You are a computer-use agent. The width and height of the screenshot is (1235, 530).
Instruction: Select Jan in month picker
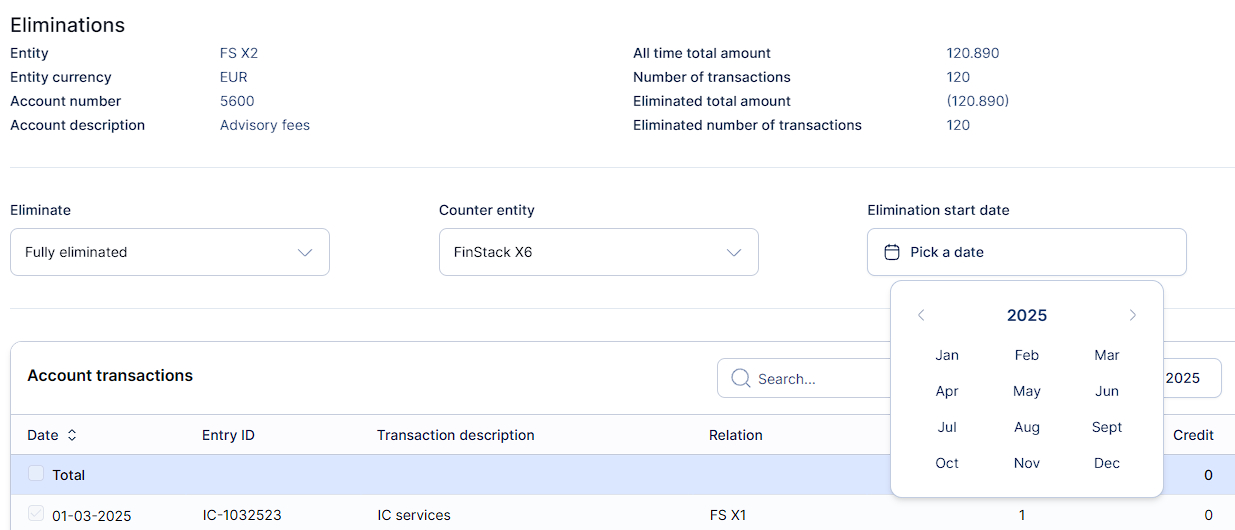[x=947, y=355]
